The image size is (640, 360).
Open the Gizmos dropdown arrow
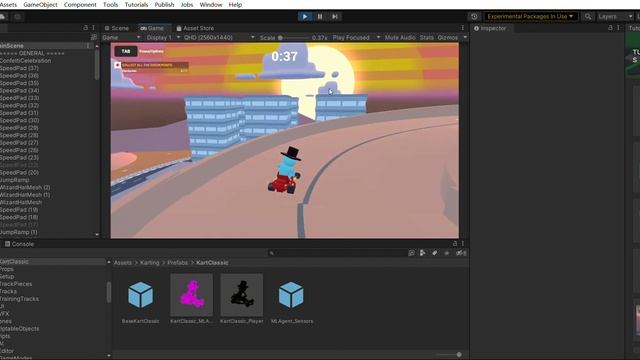465,37
